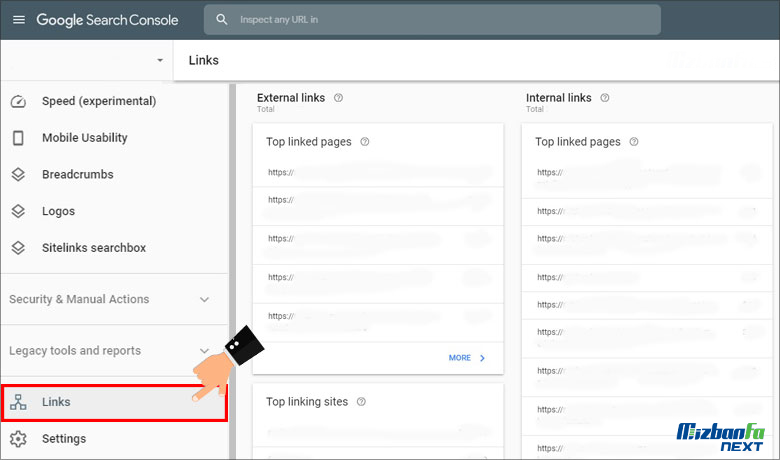Select Mobile Usability in the sidebar
This screenshot has width=780, height=460.
[x=85, y=138]
